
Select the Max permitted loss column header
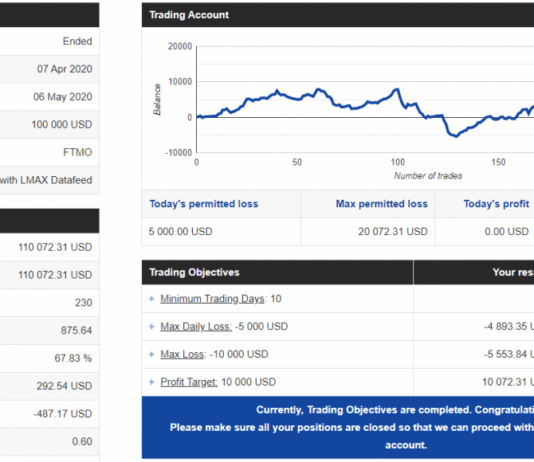[x=381, y=204]
